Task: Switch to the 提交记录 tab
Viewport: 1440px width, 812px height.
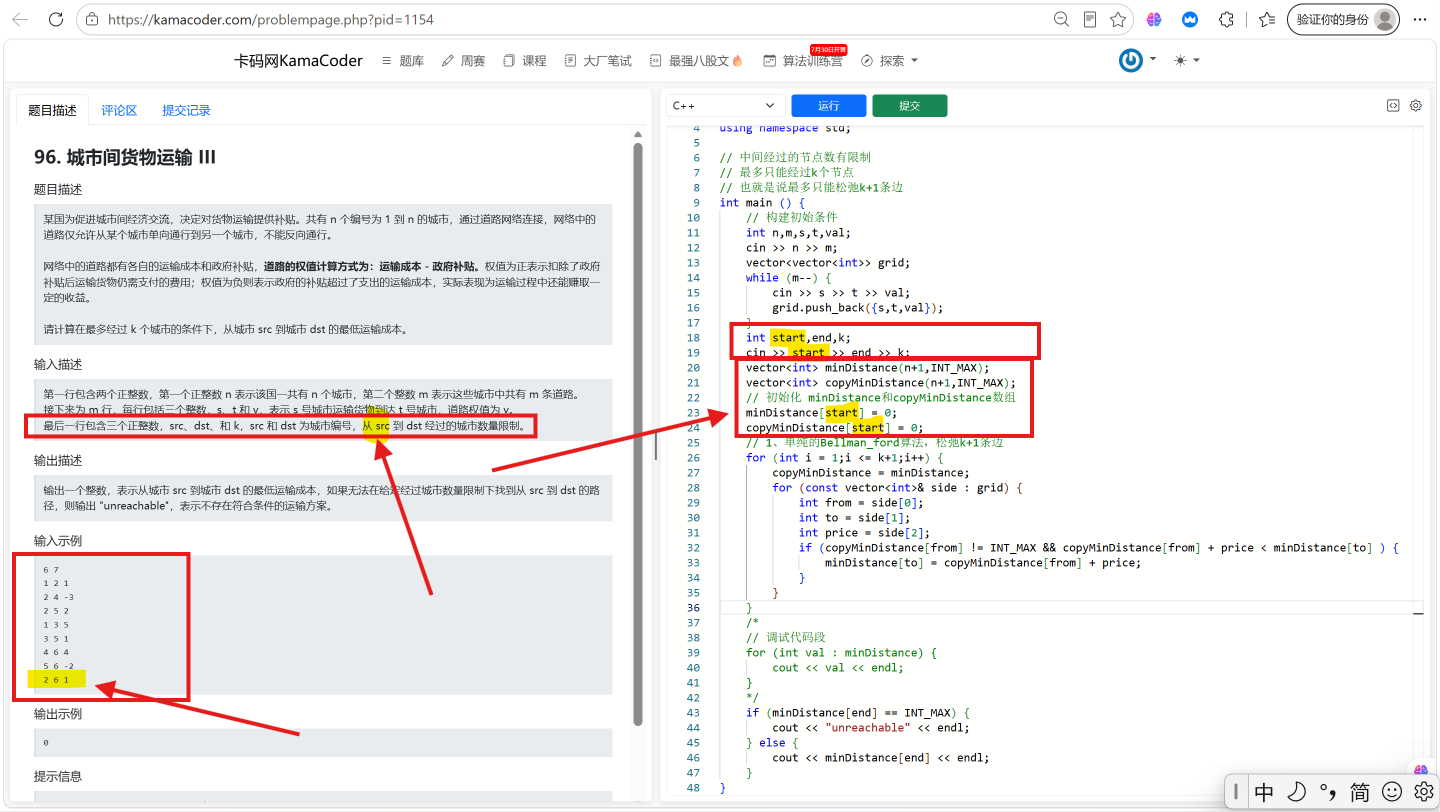Action: 186,111
